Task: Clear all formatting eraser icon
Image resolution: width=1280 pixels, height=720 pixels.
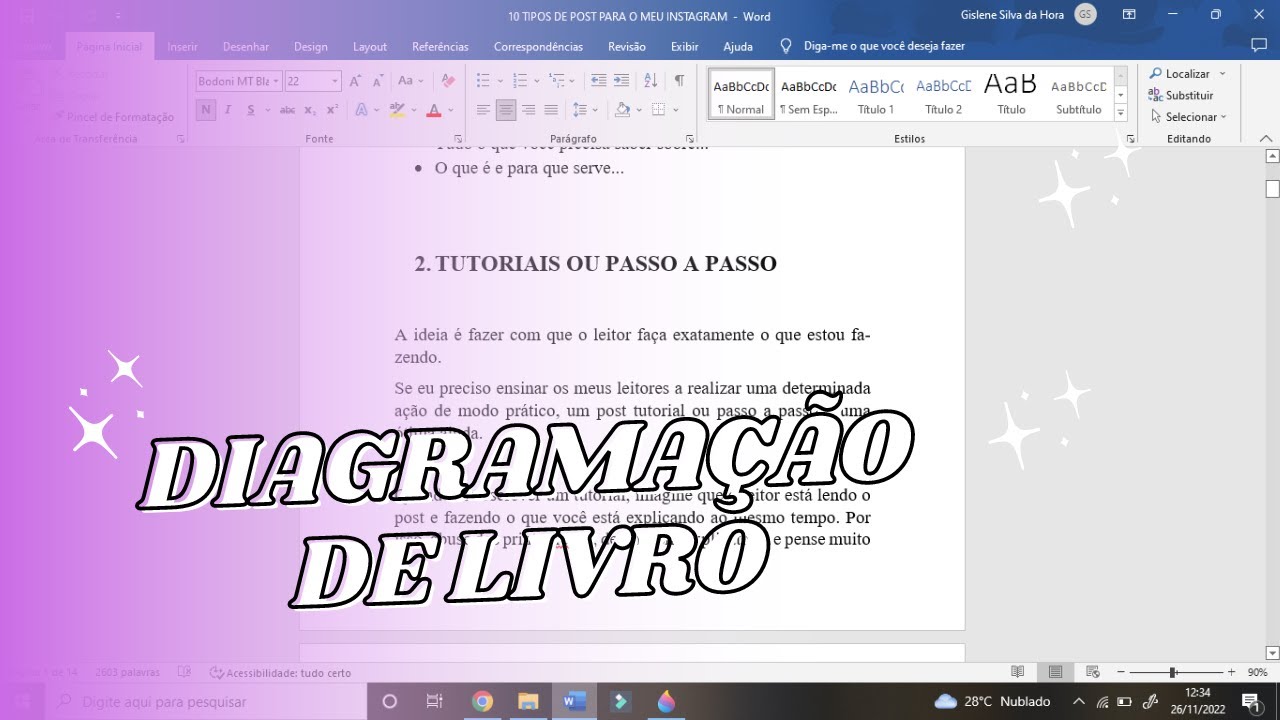Action: click(x=448, y=81)
